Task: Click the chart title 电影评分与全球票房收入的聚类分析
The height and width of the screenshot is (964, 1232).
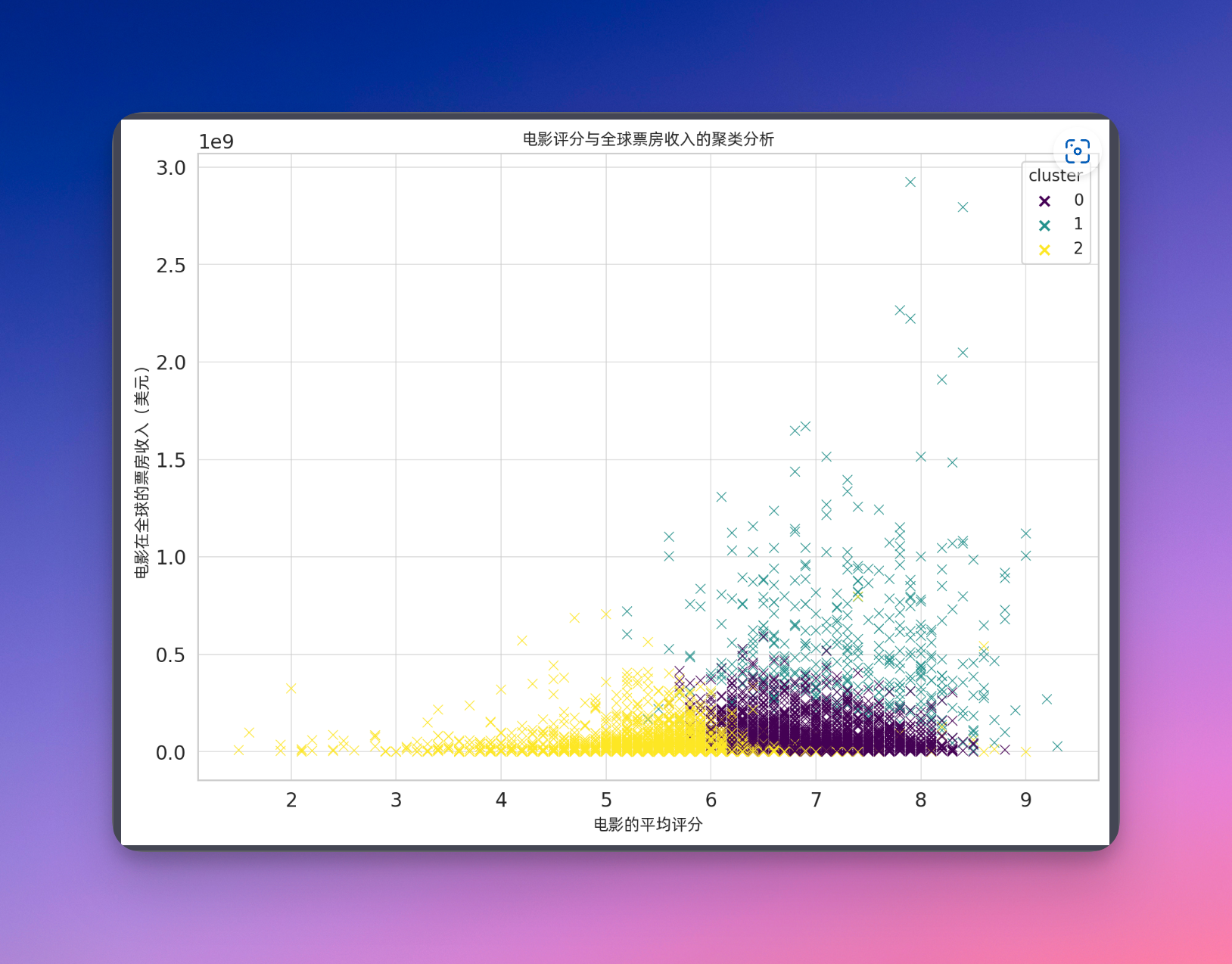Action: pyautogui.click(x=648, y=139)
